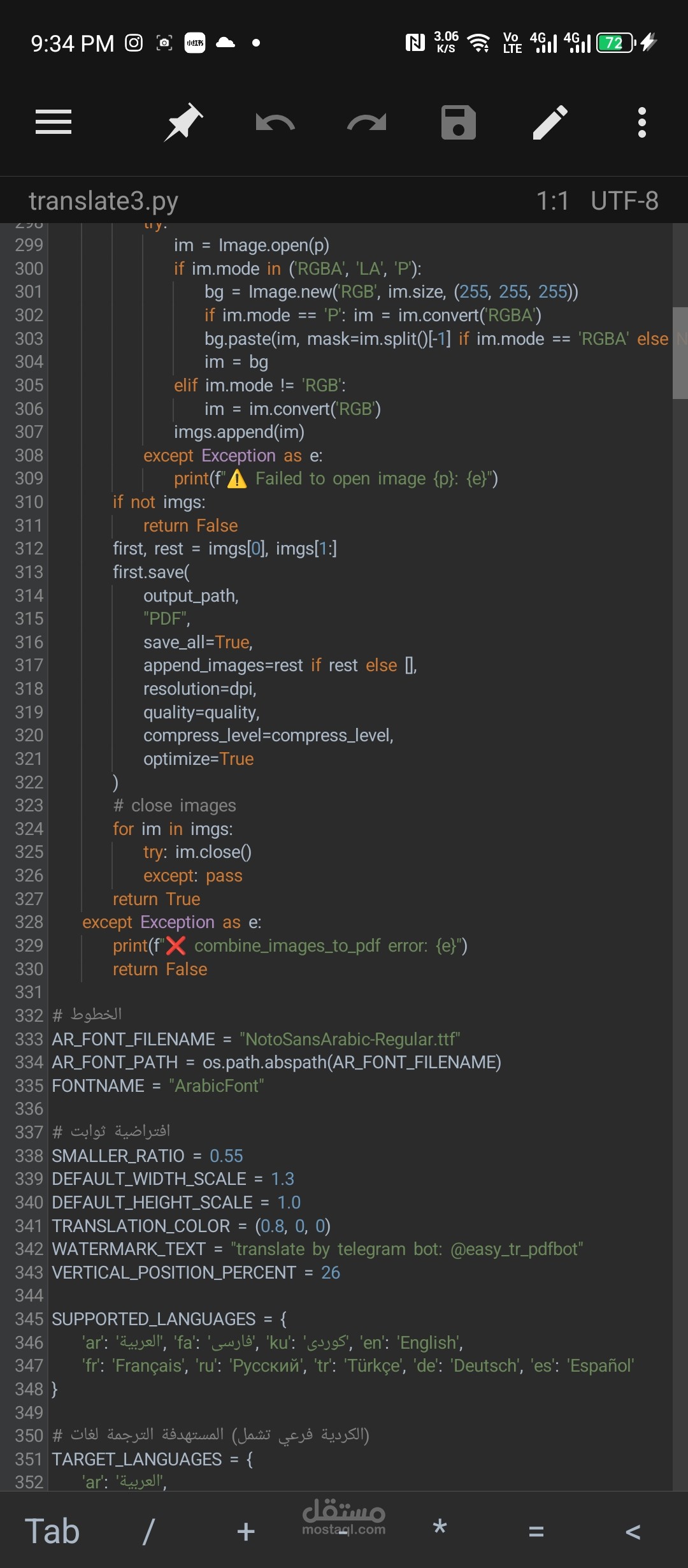The width and height of the screenshot is (688, 1568).
Task: Insert a Tab from the shortcut bar
Action: click(x=52, y=1531)
